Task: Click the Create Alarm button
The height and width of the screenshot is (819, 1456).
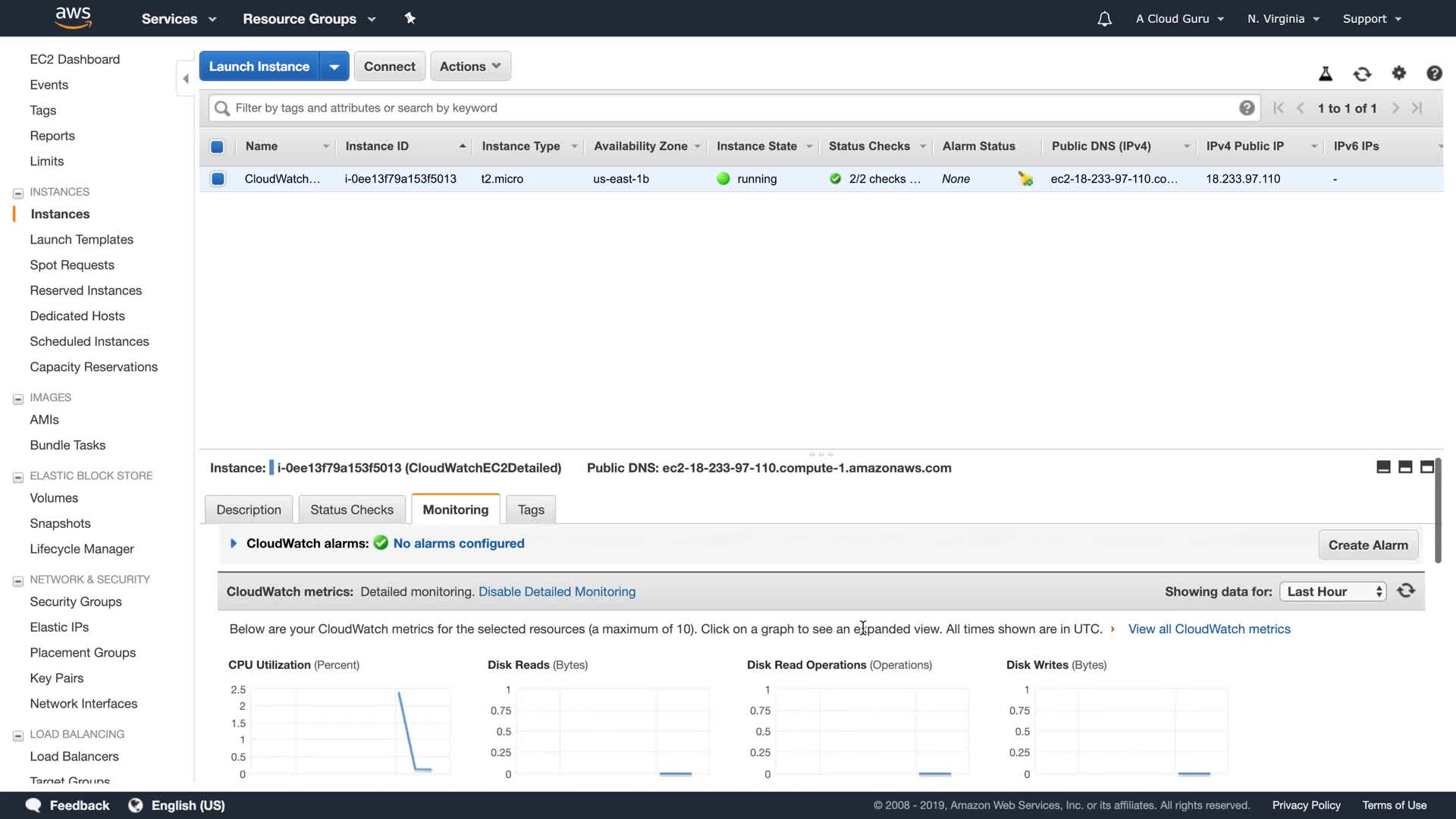Action: [1367, 545]
